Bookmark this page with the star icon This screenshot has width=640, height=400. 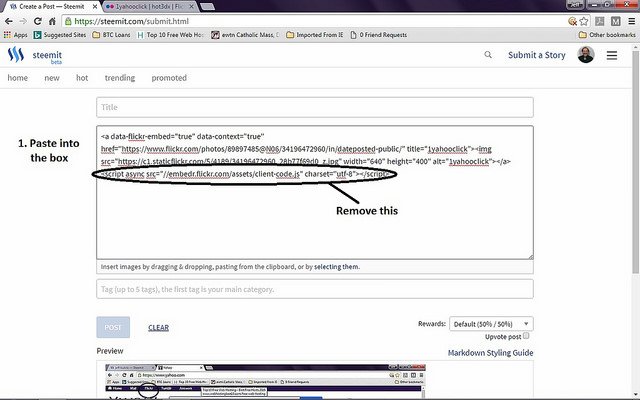pyautogui.click(x=584, y=21)
